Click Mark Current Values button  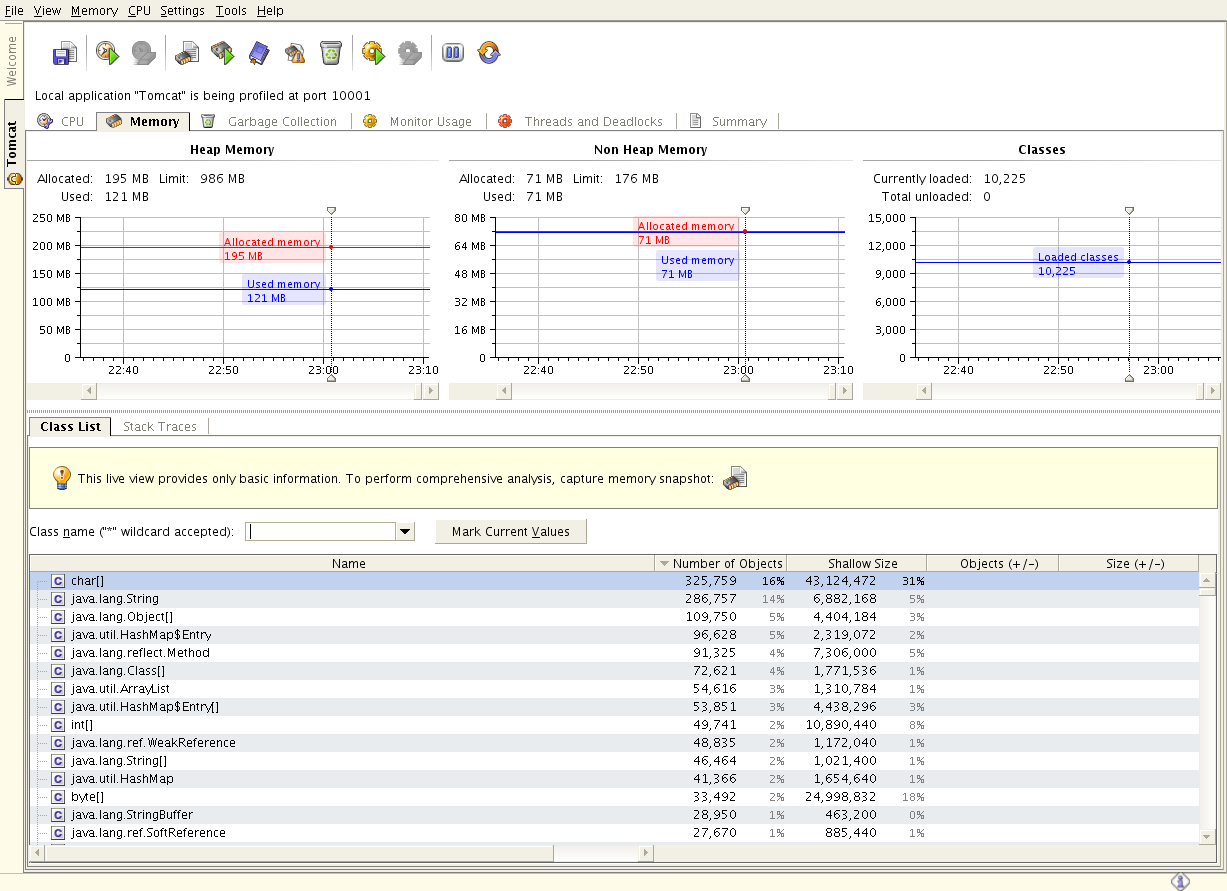(511, 531)
